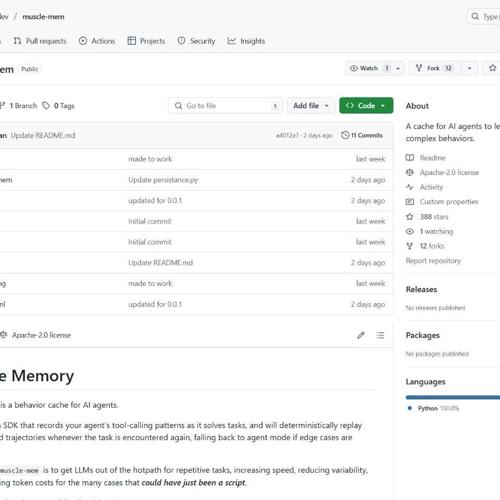The height and width of the screenshot is (500, 500).
Task: Open the Apache-2.0 license link in About
Action: [x=449, y=172]
